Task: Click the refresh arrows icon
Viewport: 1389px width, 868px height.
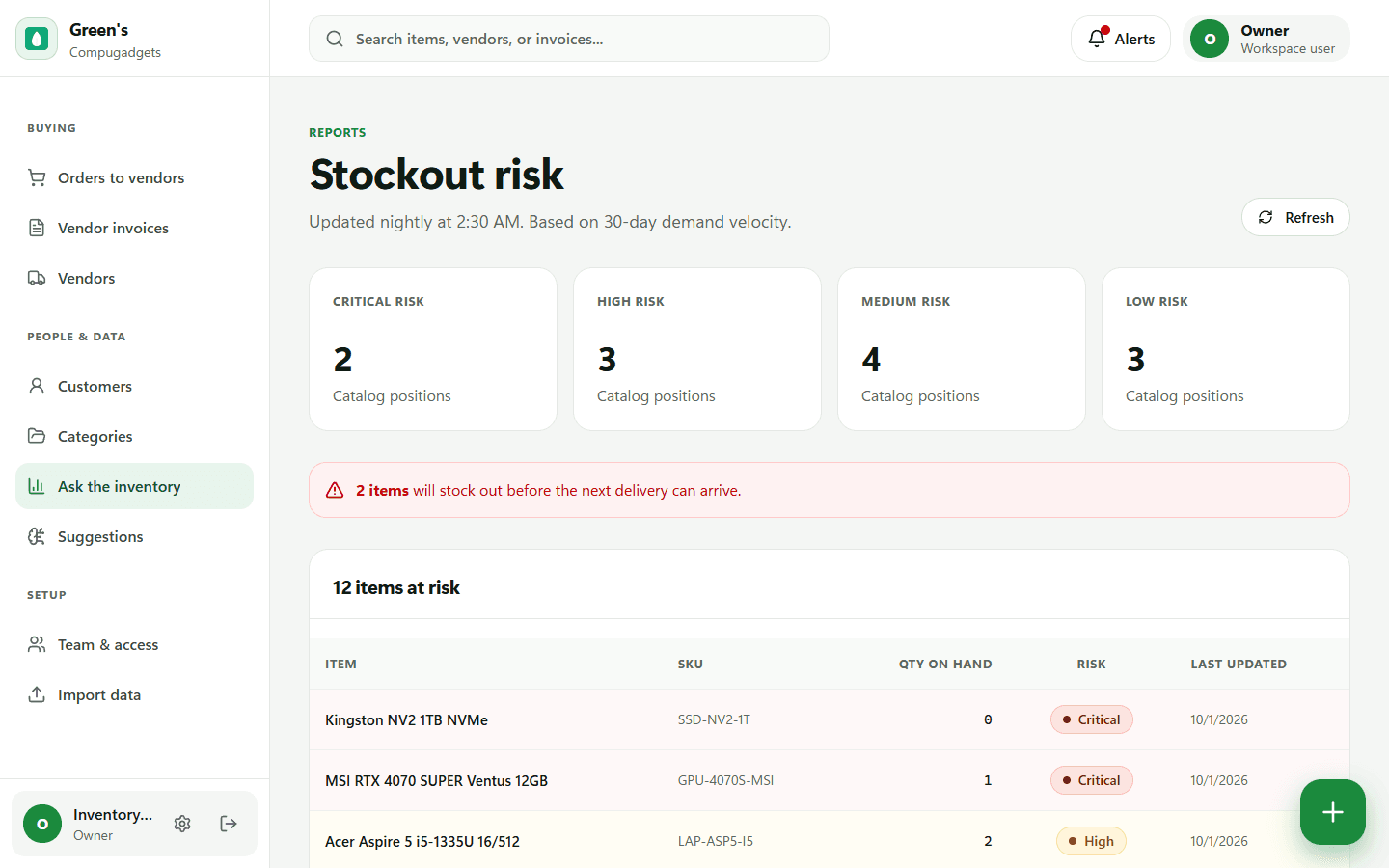Action: click(1266, 217)
